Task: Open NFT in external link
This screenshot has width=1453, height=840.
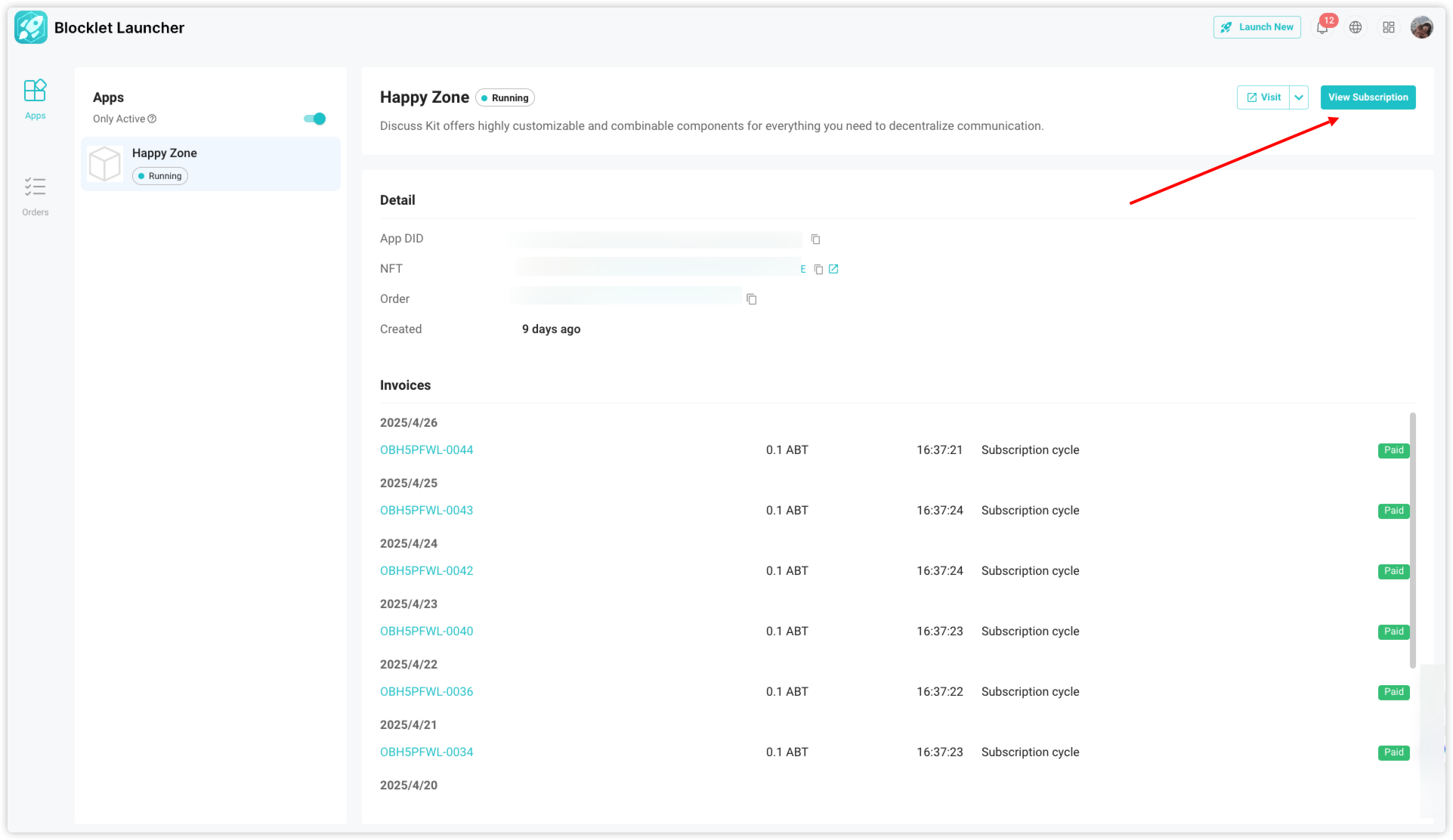Action: [x=833, y=269]
